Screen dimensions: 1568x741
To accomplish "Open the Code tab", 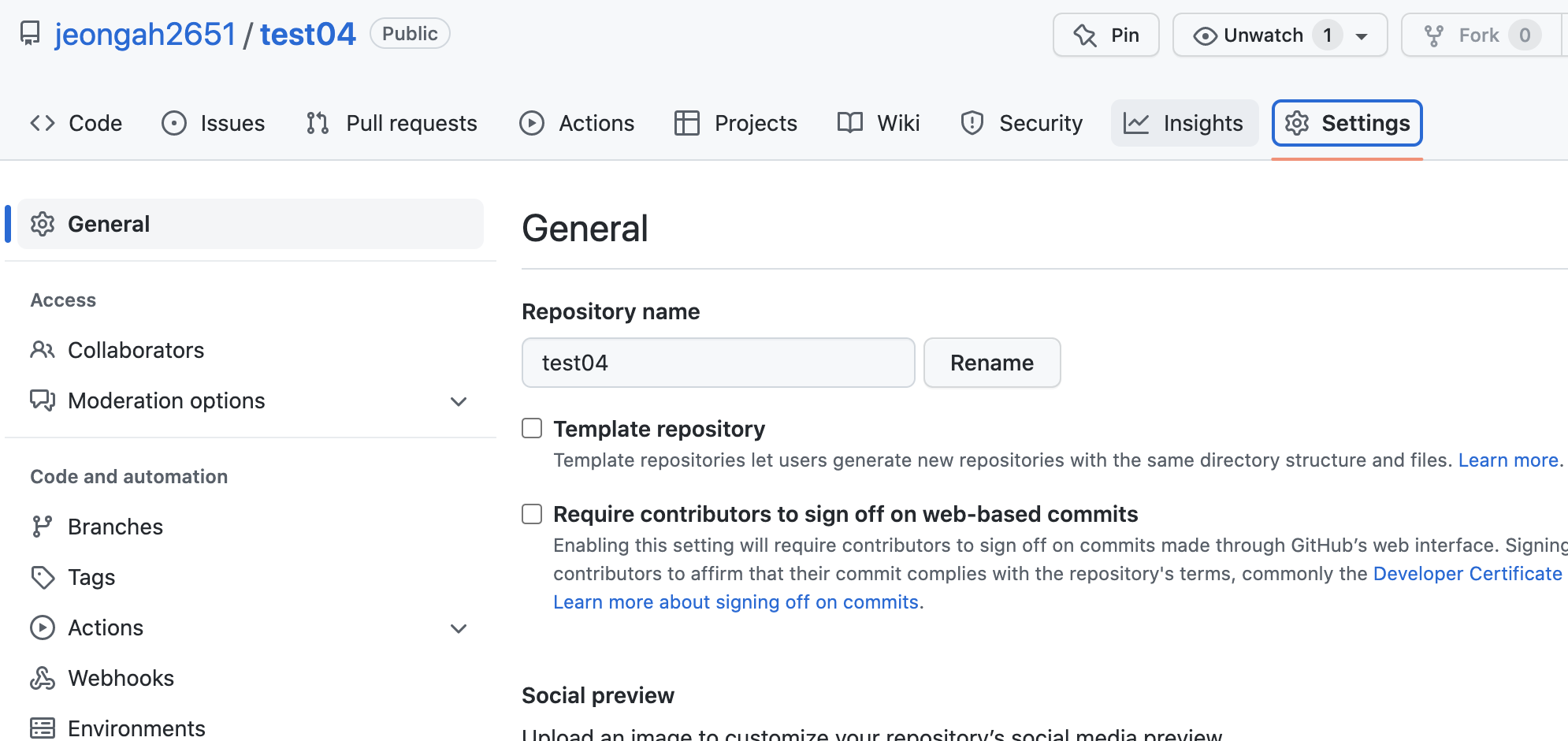I will coord(76,123).
